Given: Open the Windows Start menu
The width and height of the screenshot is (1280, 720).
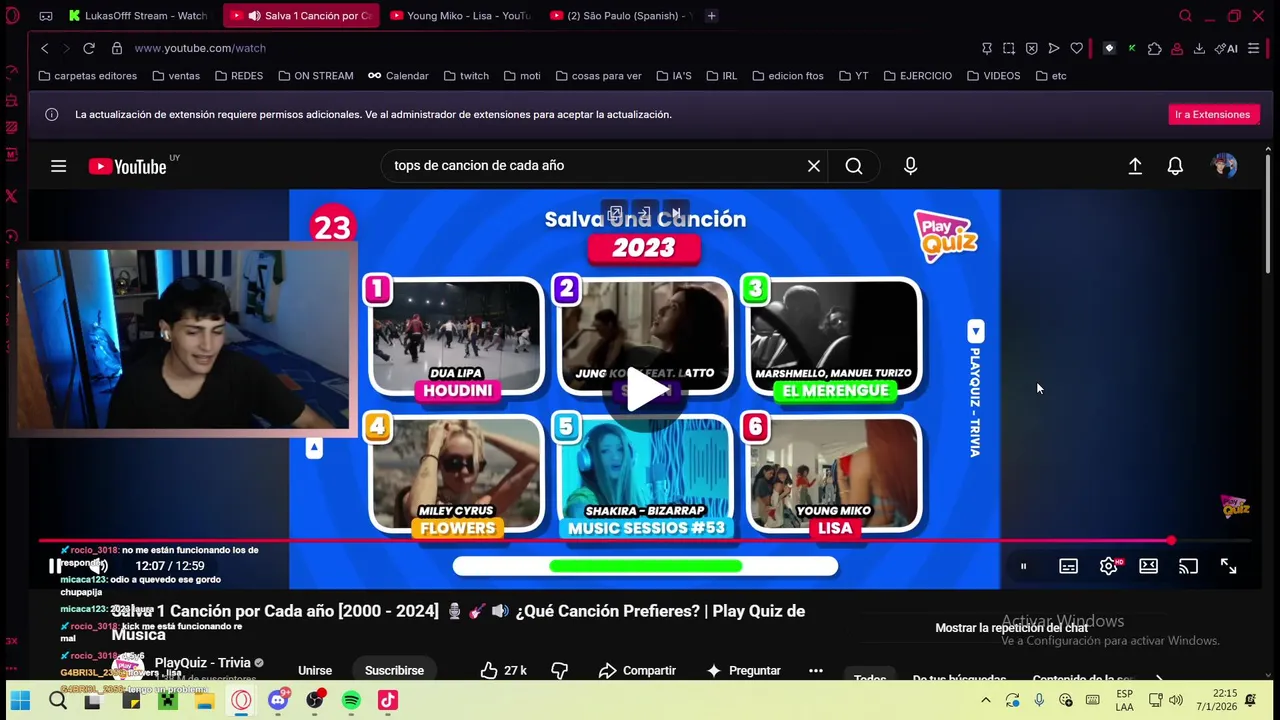Looking at the screenshot, I should (20, 700).
